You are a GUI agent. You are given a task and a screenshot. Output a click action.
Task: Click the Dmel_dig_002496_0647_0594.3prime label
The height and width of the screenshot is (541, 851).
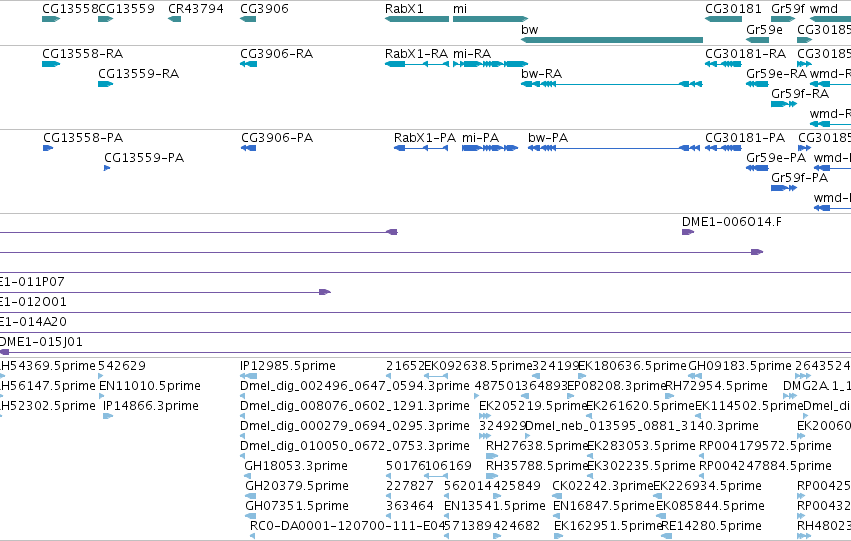click(355, 386)
